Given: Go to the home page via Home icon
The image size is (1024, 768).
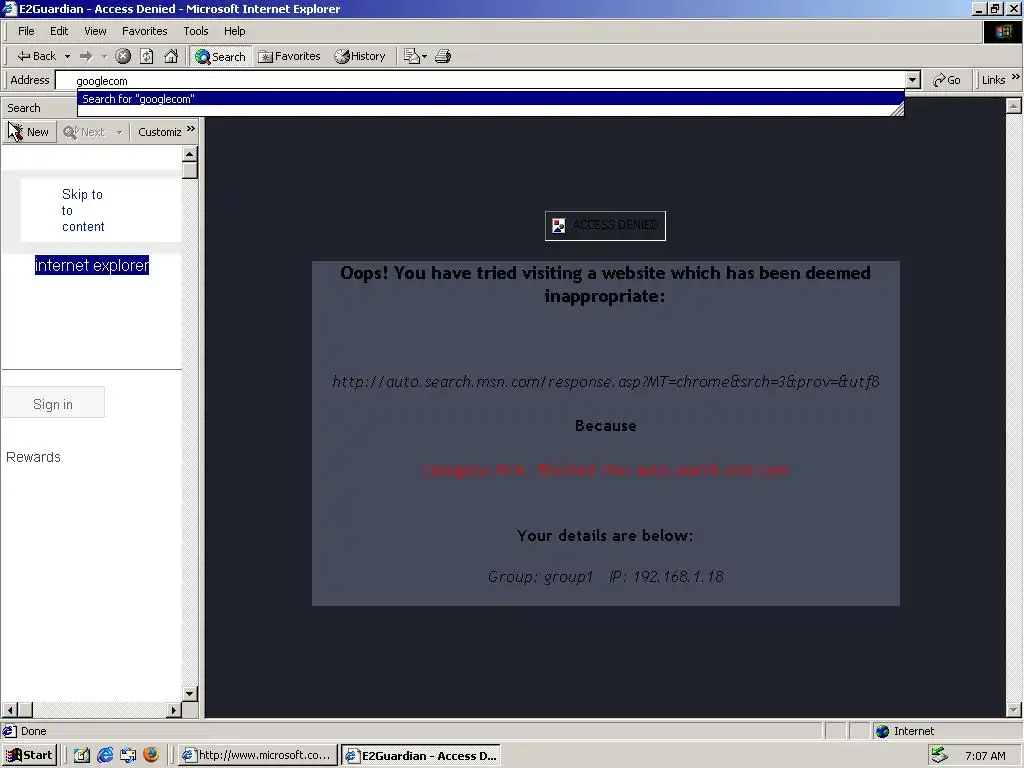Looking at the screenshot, I should [x=171, y=56].
